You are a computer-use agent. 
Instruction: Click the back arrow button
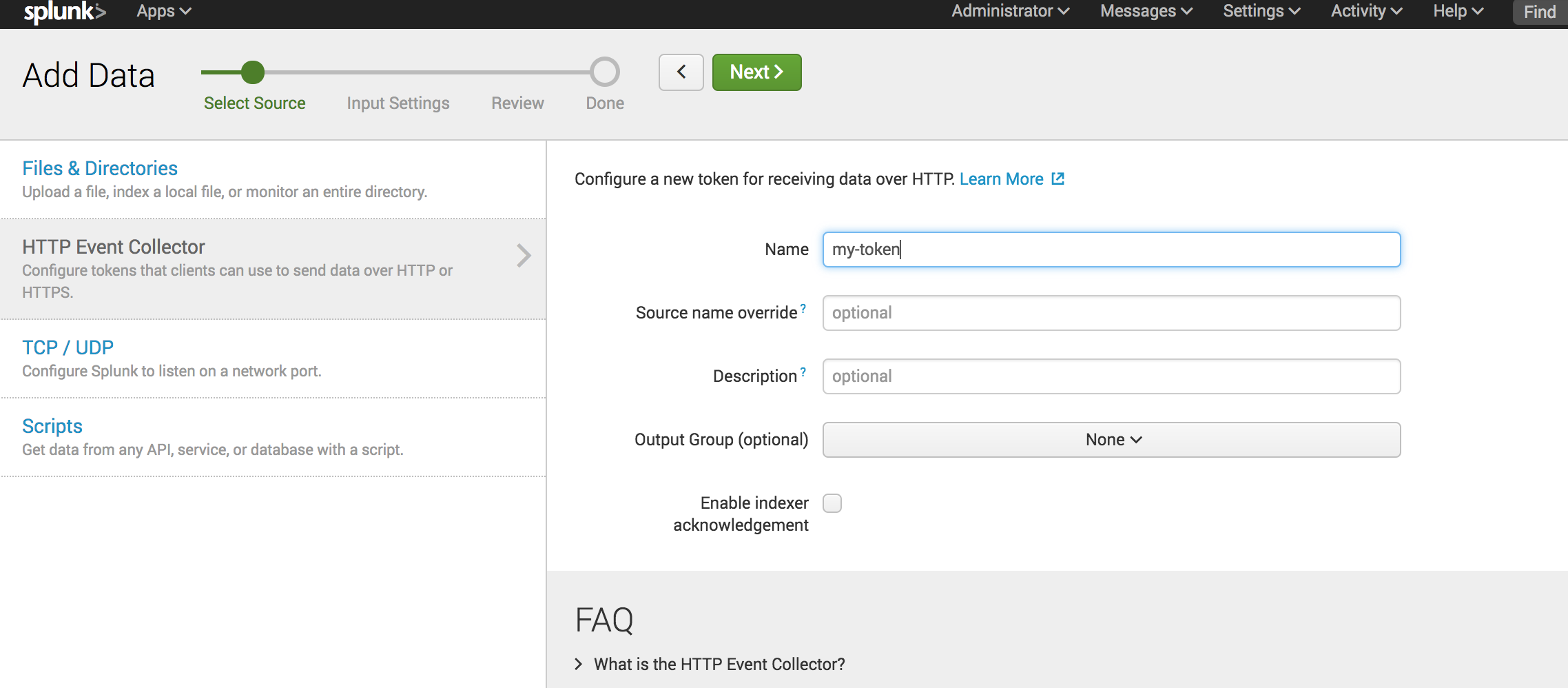tap(681, 72)
